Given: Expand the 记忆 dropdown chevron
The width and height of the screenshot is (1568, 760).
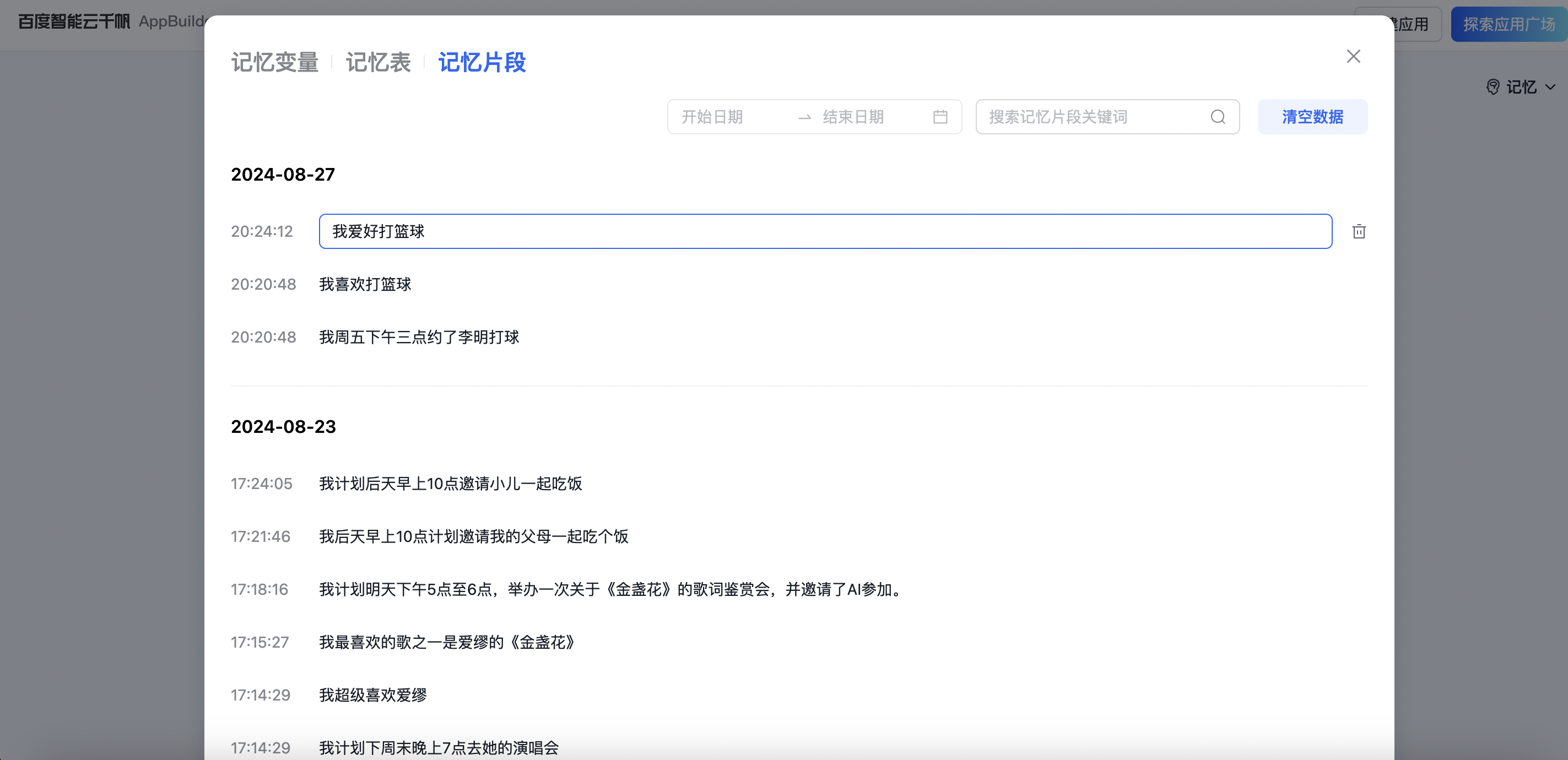Looking at the screenshot, I should click(1550, 87).
